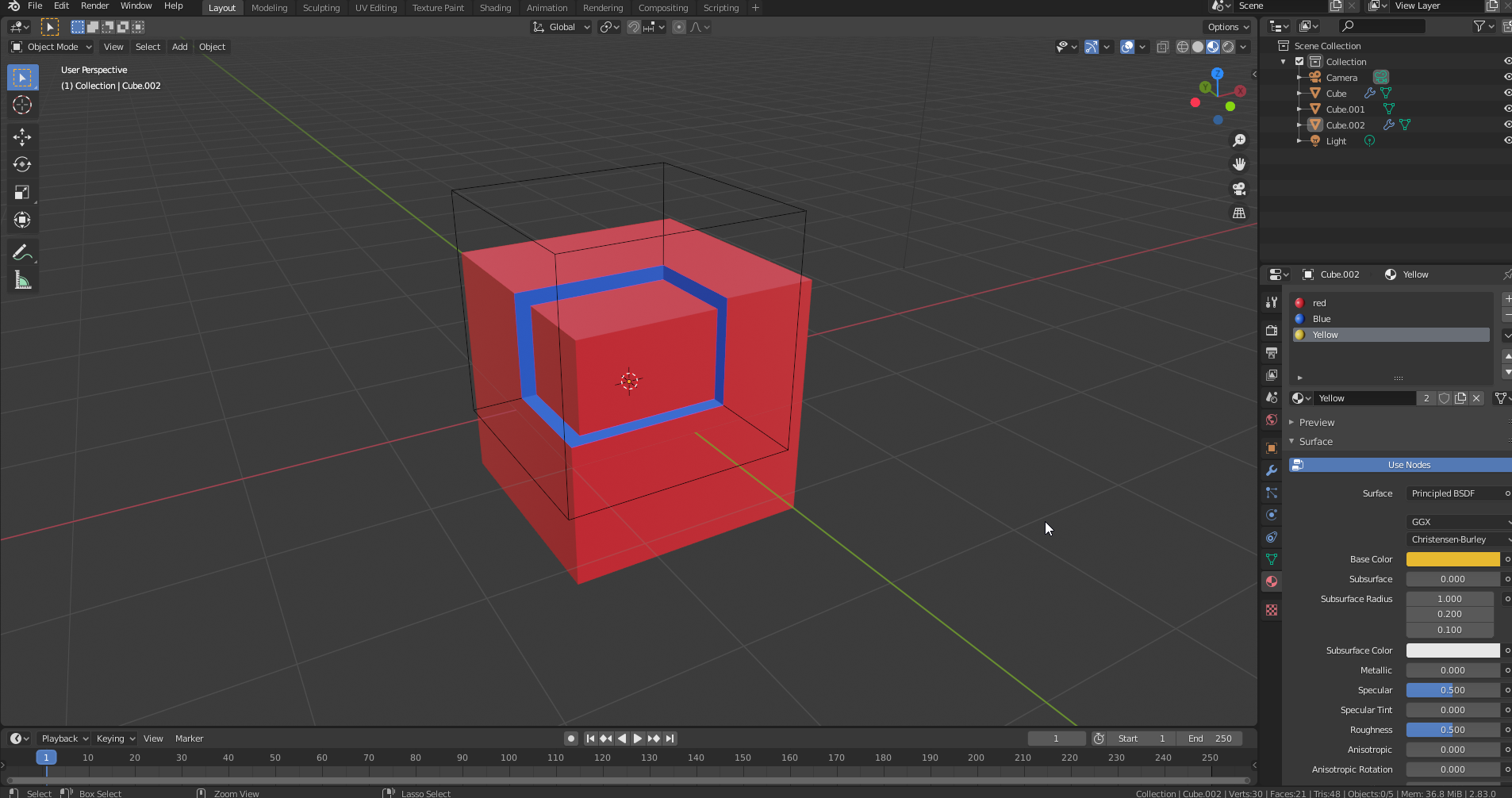Screen dimensions: 1512x798
Task: Open the Material properties tab
Action: 1272,581
